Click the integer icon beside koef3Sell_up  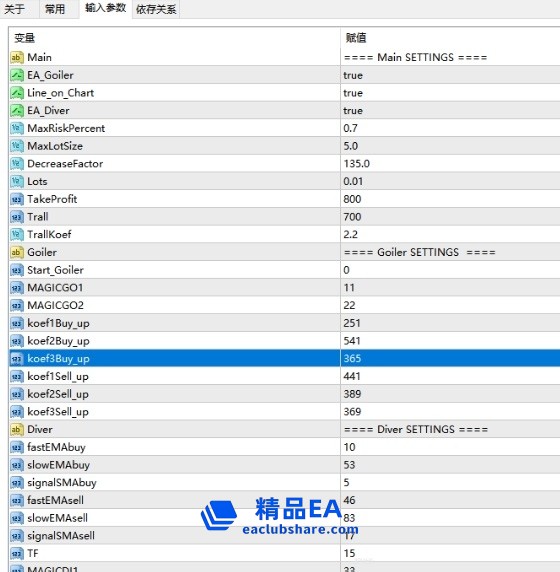16,411
